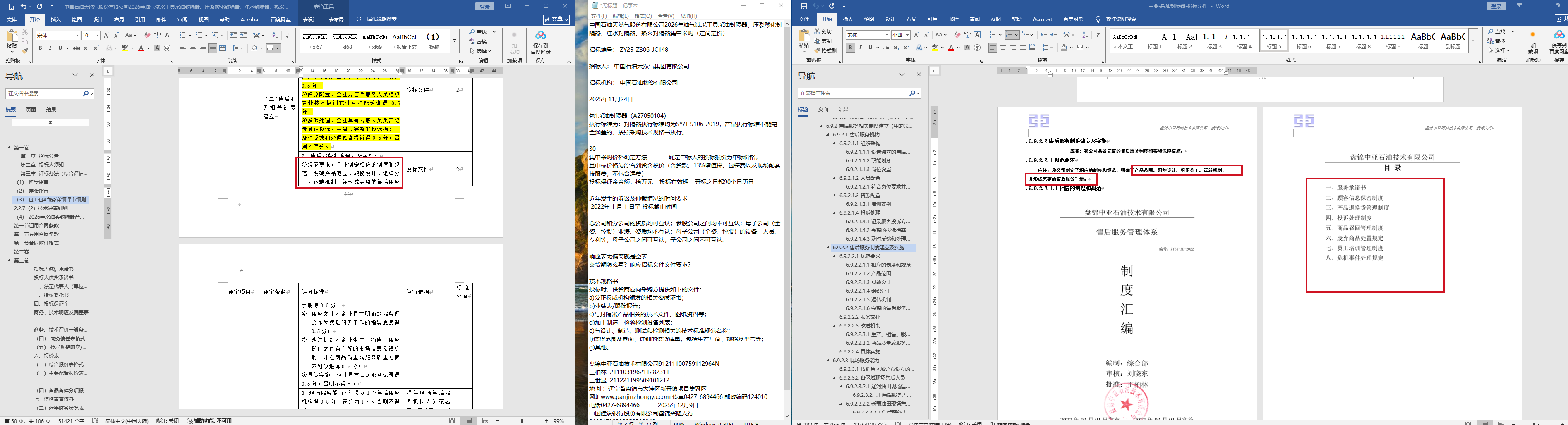Click 查找 find in right Word window
The width and height of the screenshot is (1568, 425).
(1497, 31)
